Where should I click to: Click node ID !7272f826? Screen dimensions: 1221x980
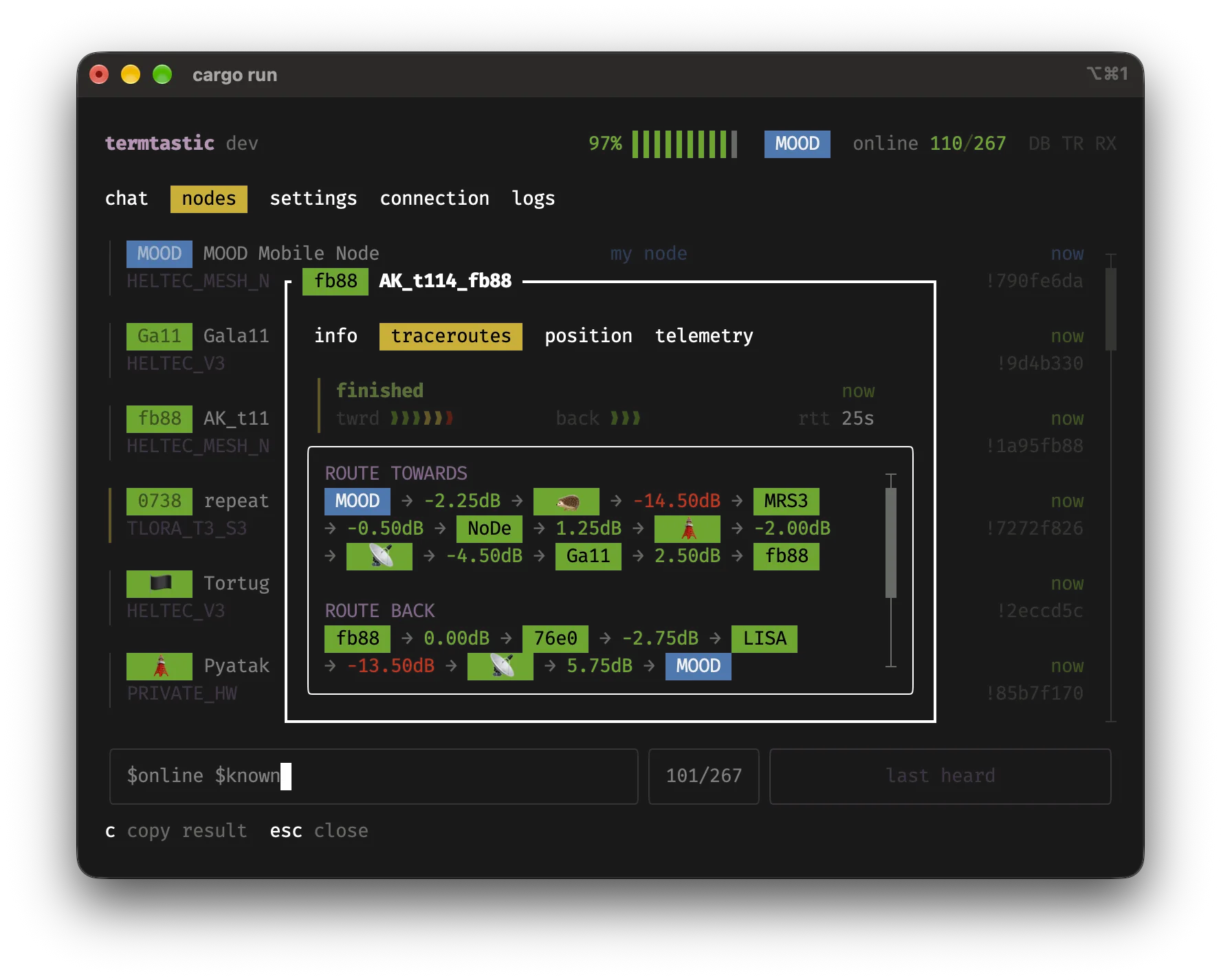pyautogui.click(x=1034, y=528)
